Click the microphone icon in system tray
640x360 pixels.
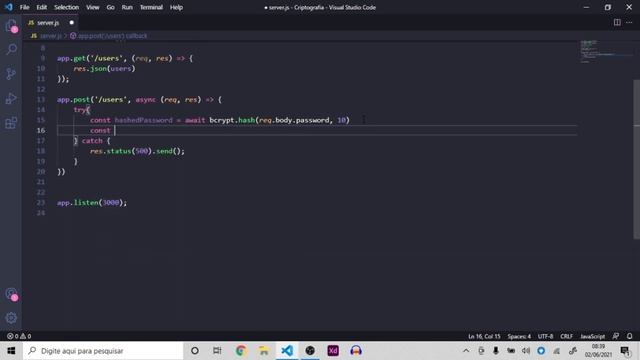click(x=496, y=351)
